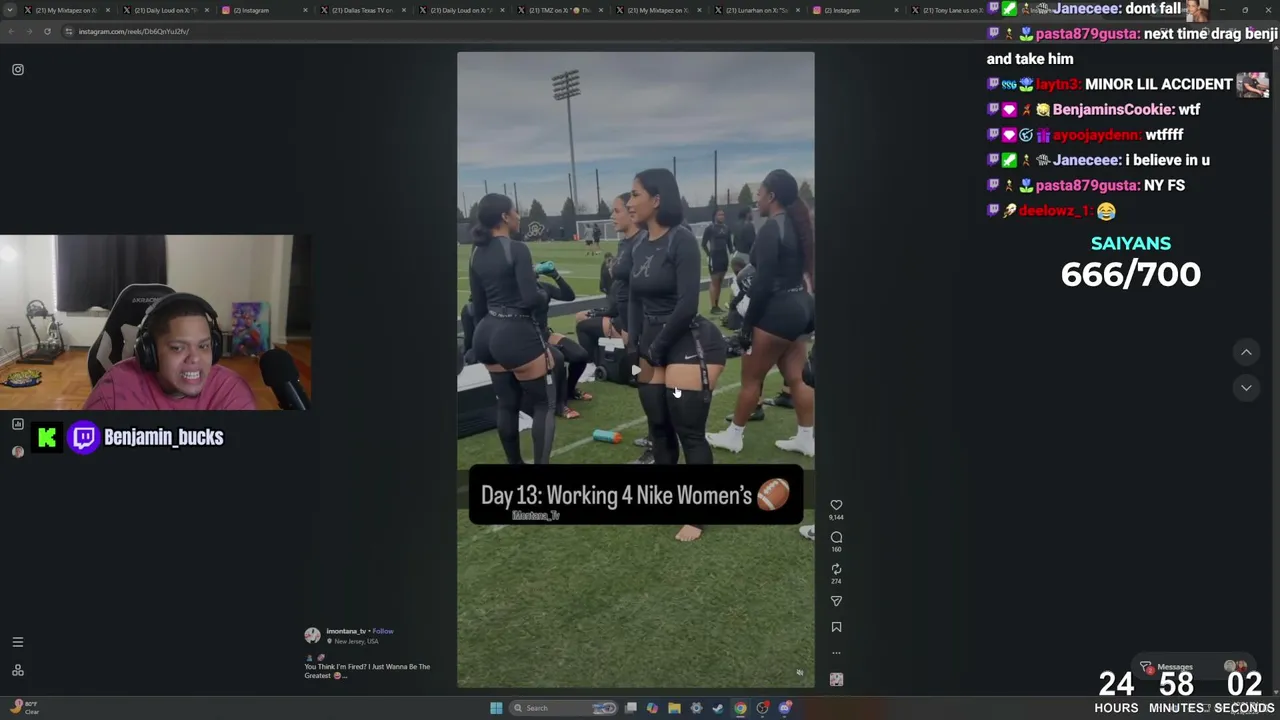The image size is (1280, 720).
Task: Open the reel's three-dot more options
Action: 836,653
